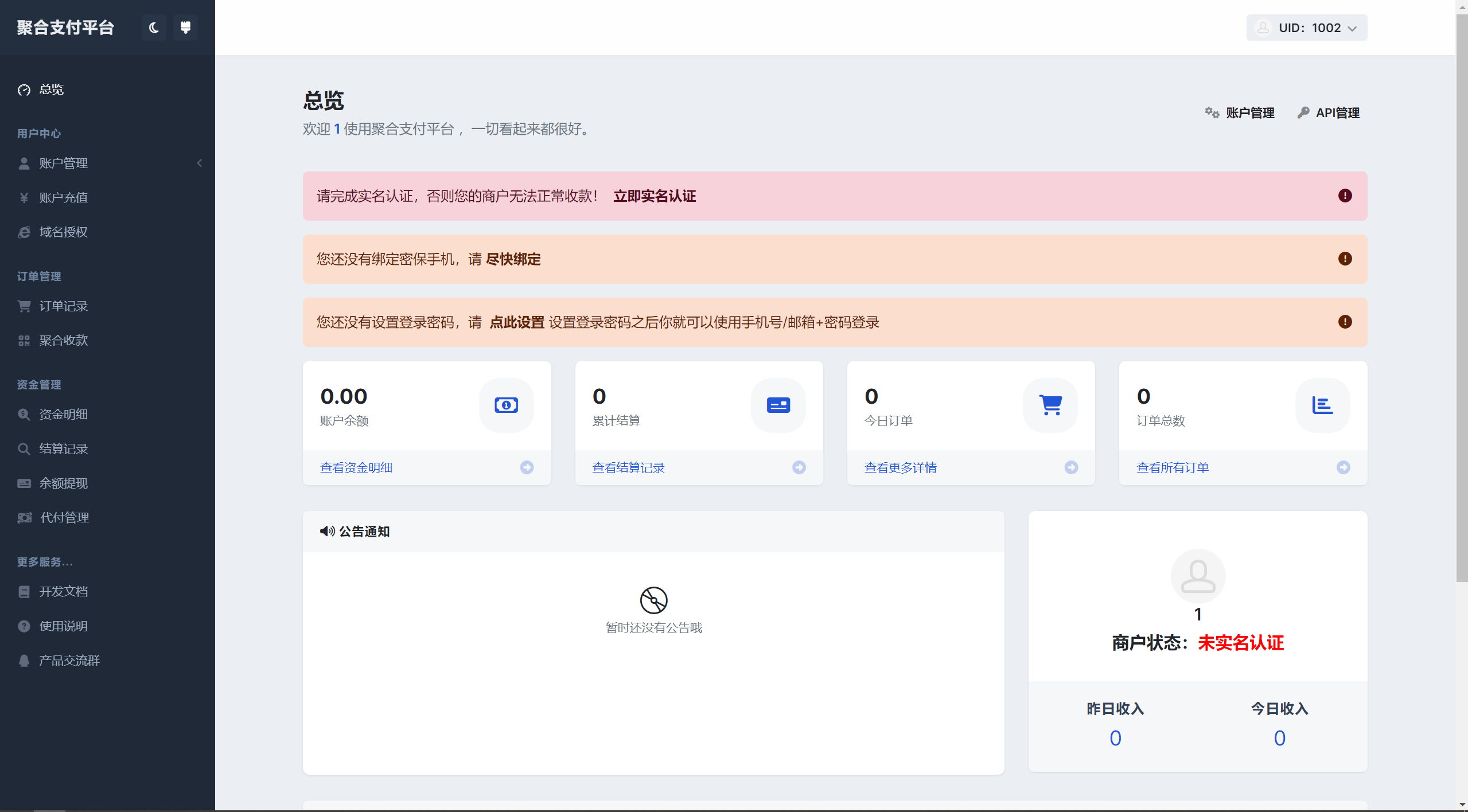Viewport: 1468px width, 812px height.
Task: Select 资金明细 menu item
Action: (x=64, y=414)
